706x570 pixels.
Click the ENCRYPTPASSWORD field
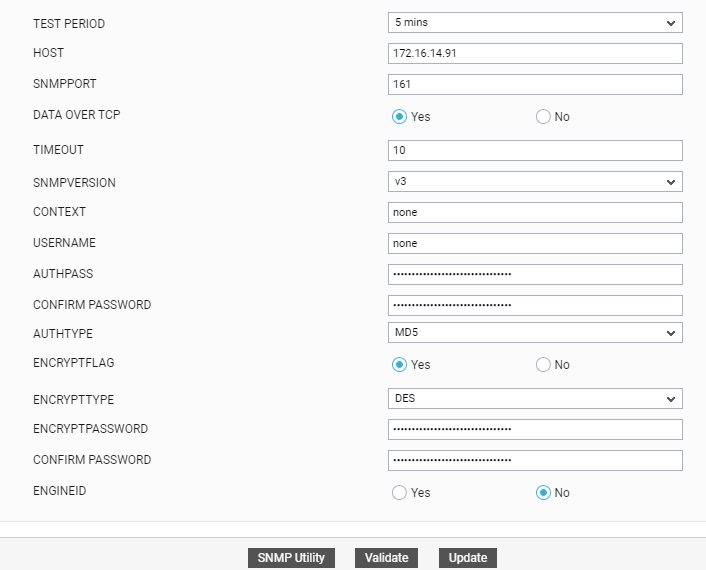point(535,430)
